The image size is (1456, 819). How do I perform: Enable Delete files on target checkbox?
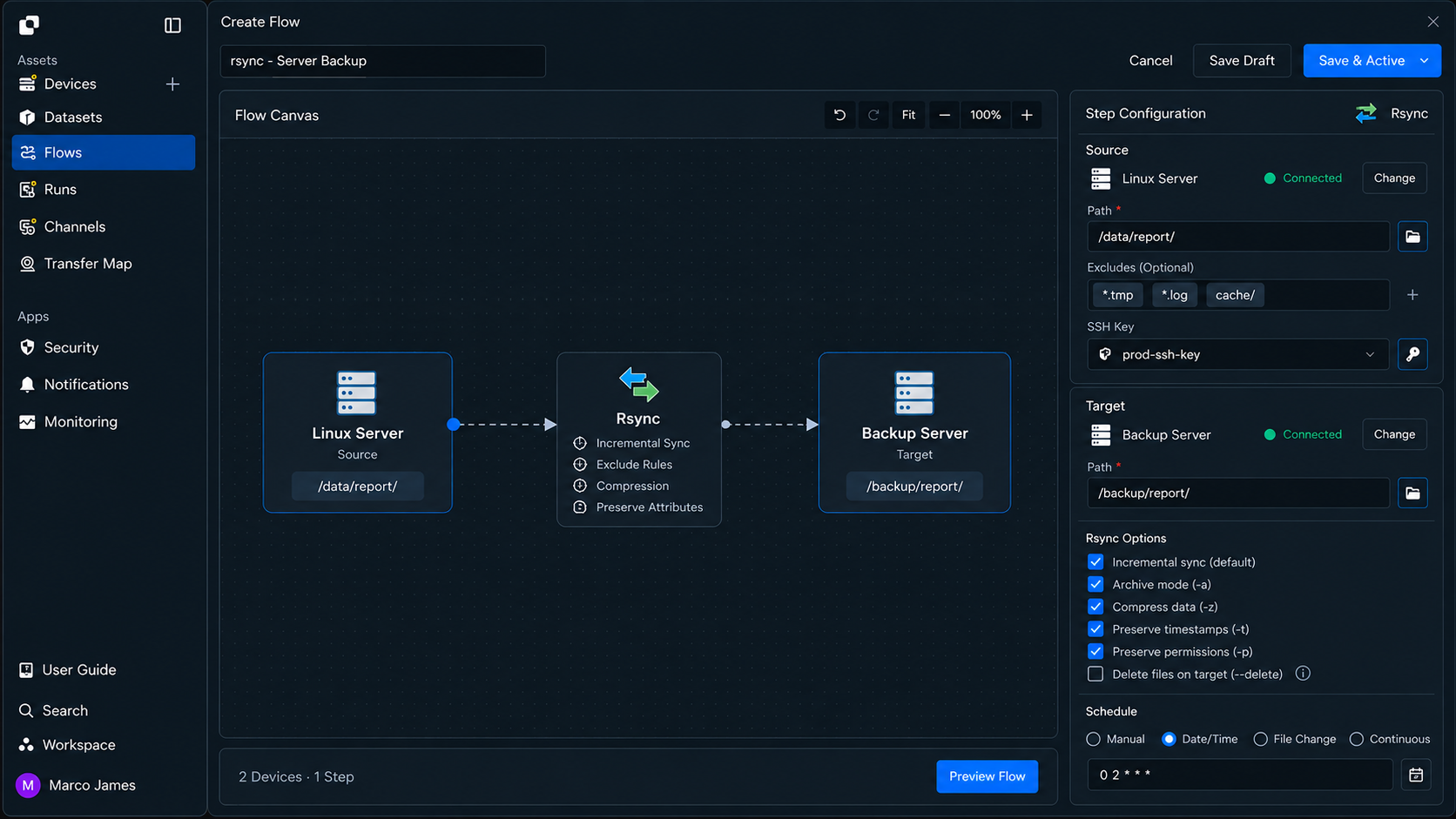coord(1095,674)
